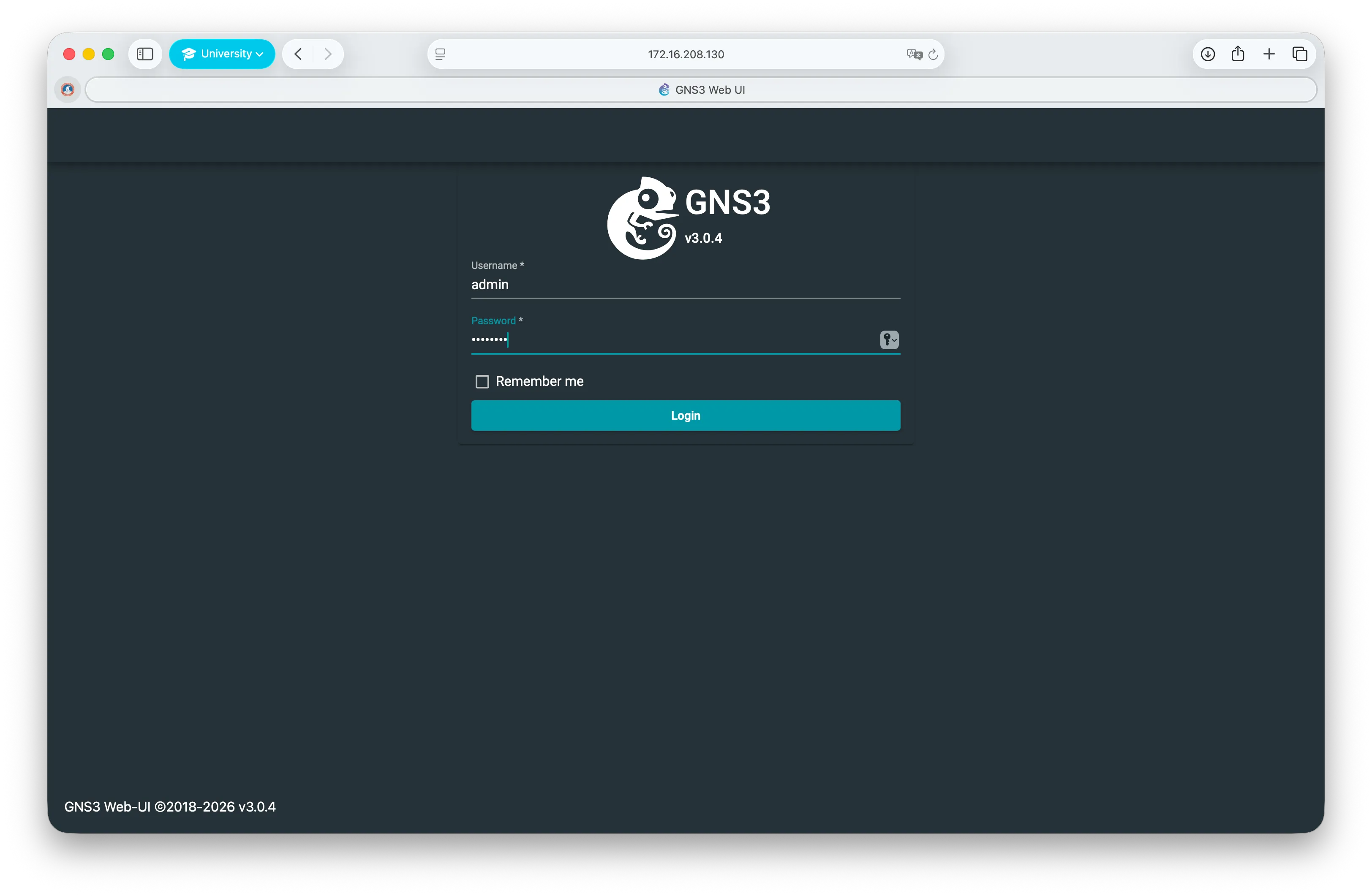Image resolution: width=1372 pixels, height=896 pixels.
Task: Reload the current page
Action: 933,54
